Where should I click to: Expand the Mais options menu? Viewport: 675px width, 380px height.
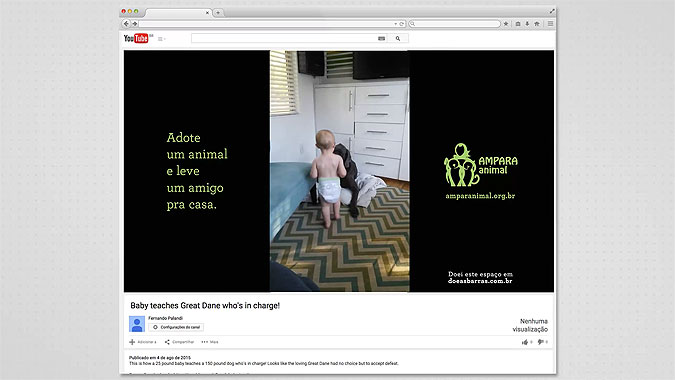coord(210,342)
